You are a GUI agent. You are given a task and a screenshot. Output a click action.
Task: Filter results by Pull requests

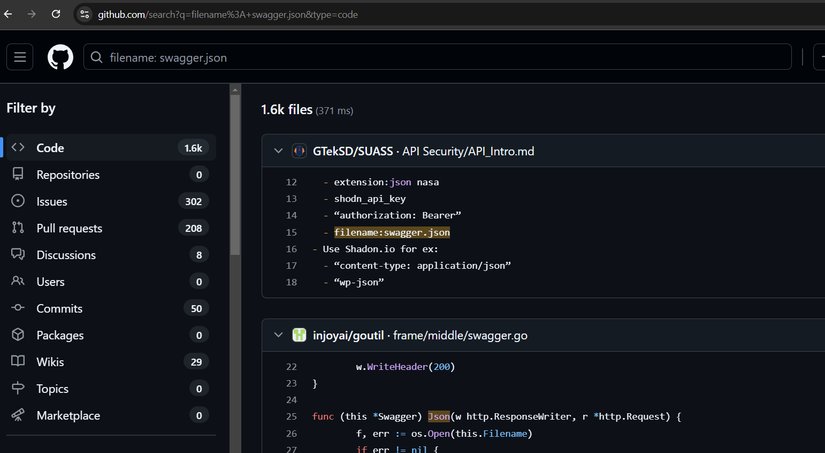point(109,228)
